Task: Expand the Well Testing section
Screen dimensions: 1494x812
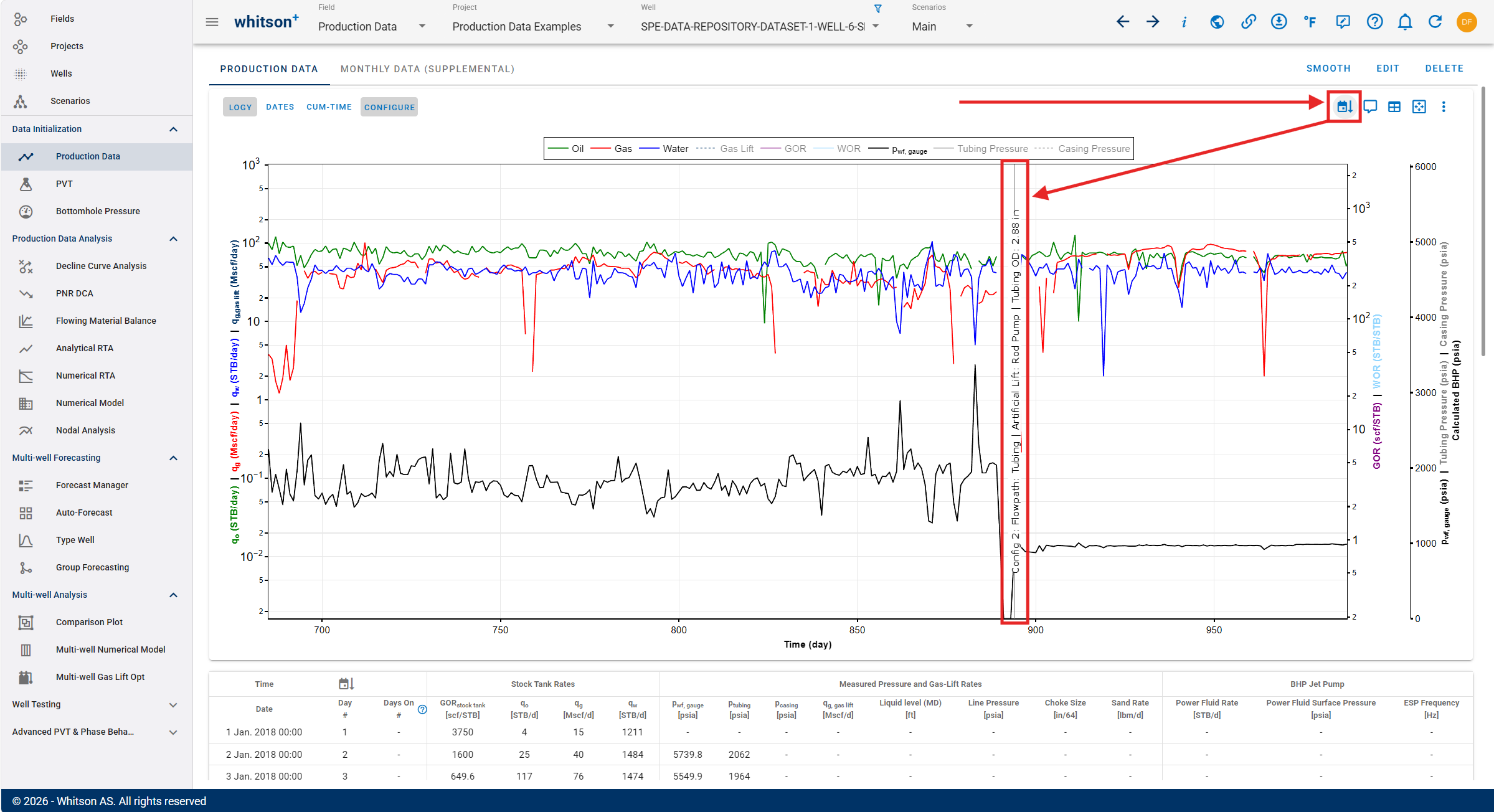Action: point(173,704)
